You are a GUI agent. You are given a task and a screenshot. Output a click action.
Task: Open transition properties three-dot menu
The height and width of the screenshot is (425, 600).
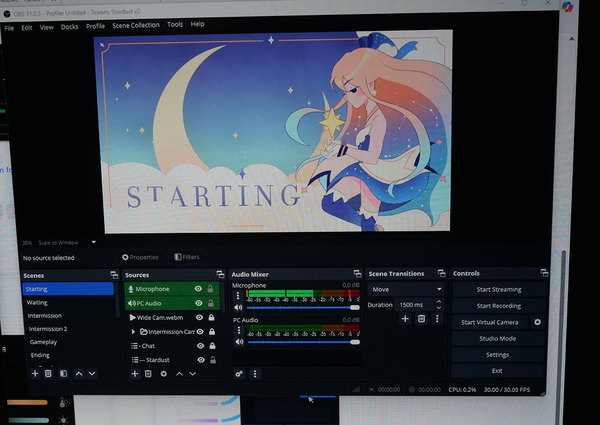click(437, 319)
